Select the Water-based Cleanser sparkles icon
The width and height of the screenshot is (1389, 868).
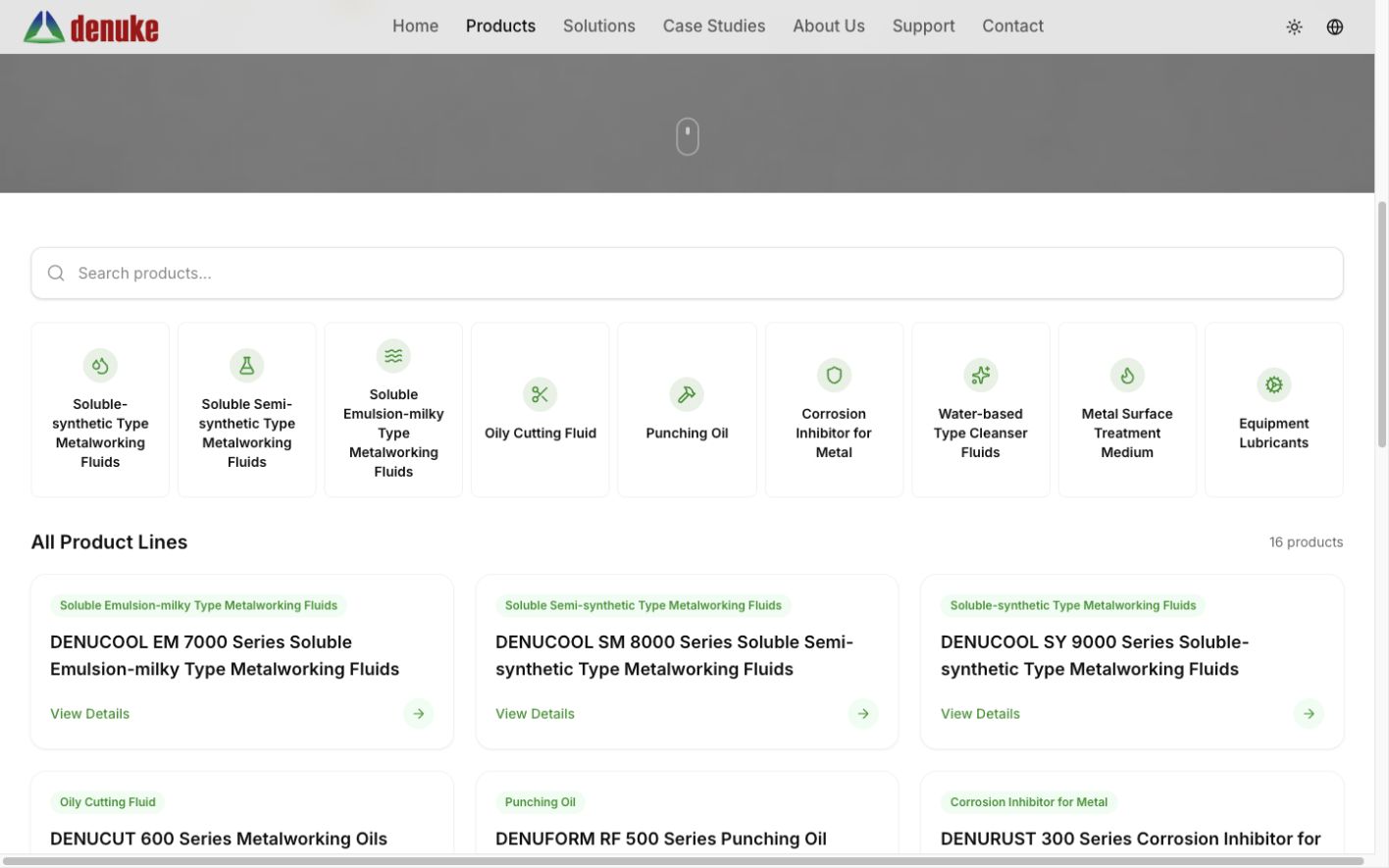click(981, 376)
